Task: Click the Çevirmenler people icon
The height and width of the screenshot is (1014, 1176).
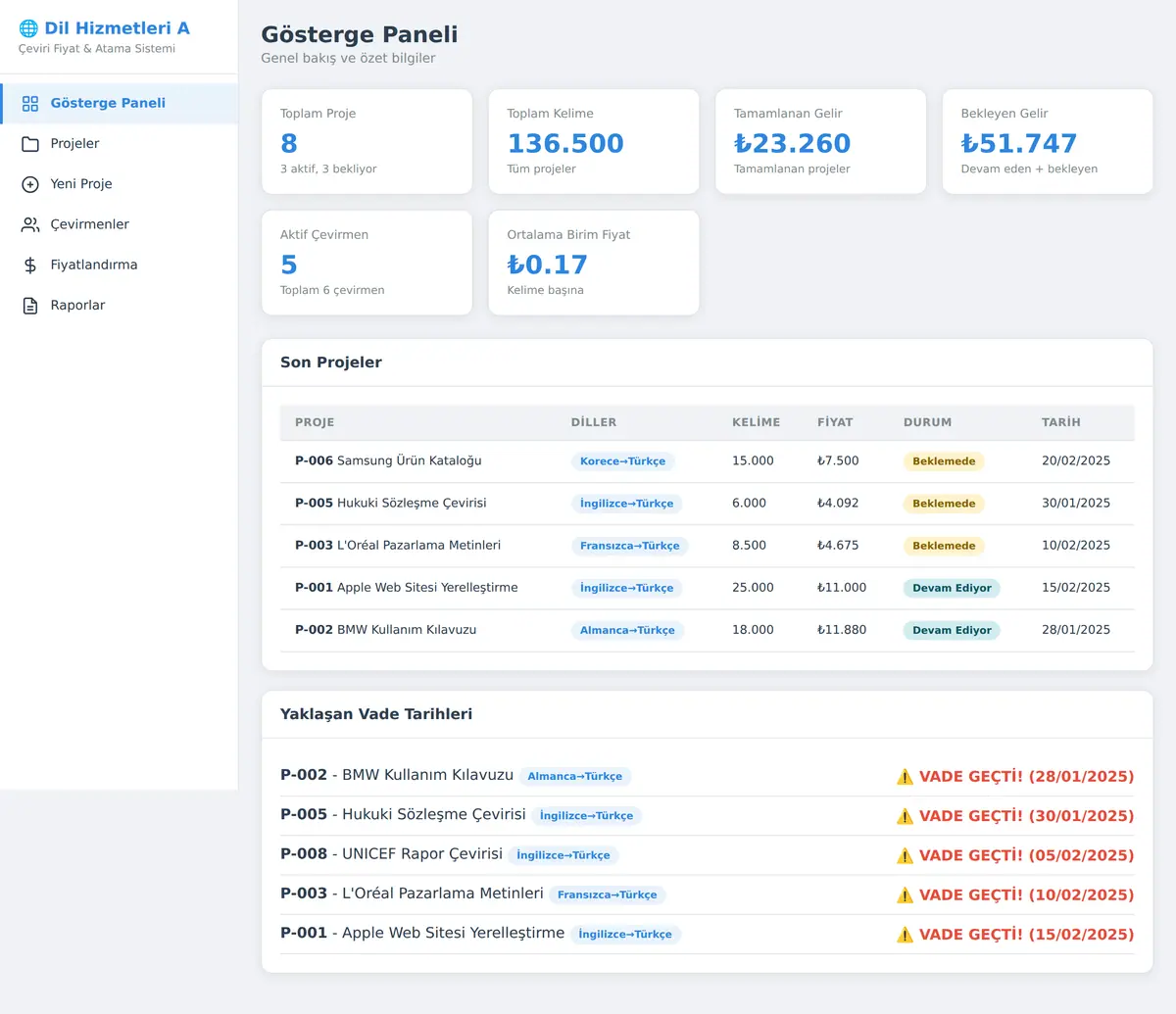Action: (x=30, y=224)
